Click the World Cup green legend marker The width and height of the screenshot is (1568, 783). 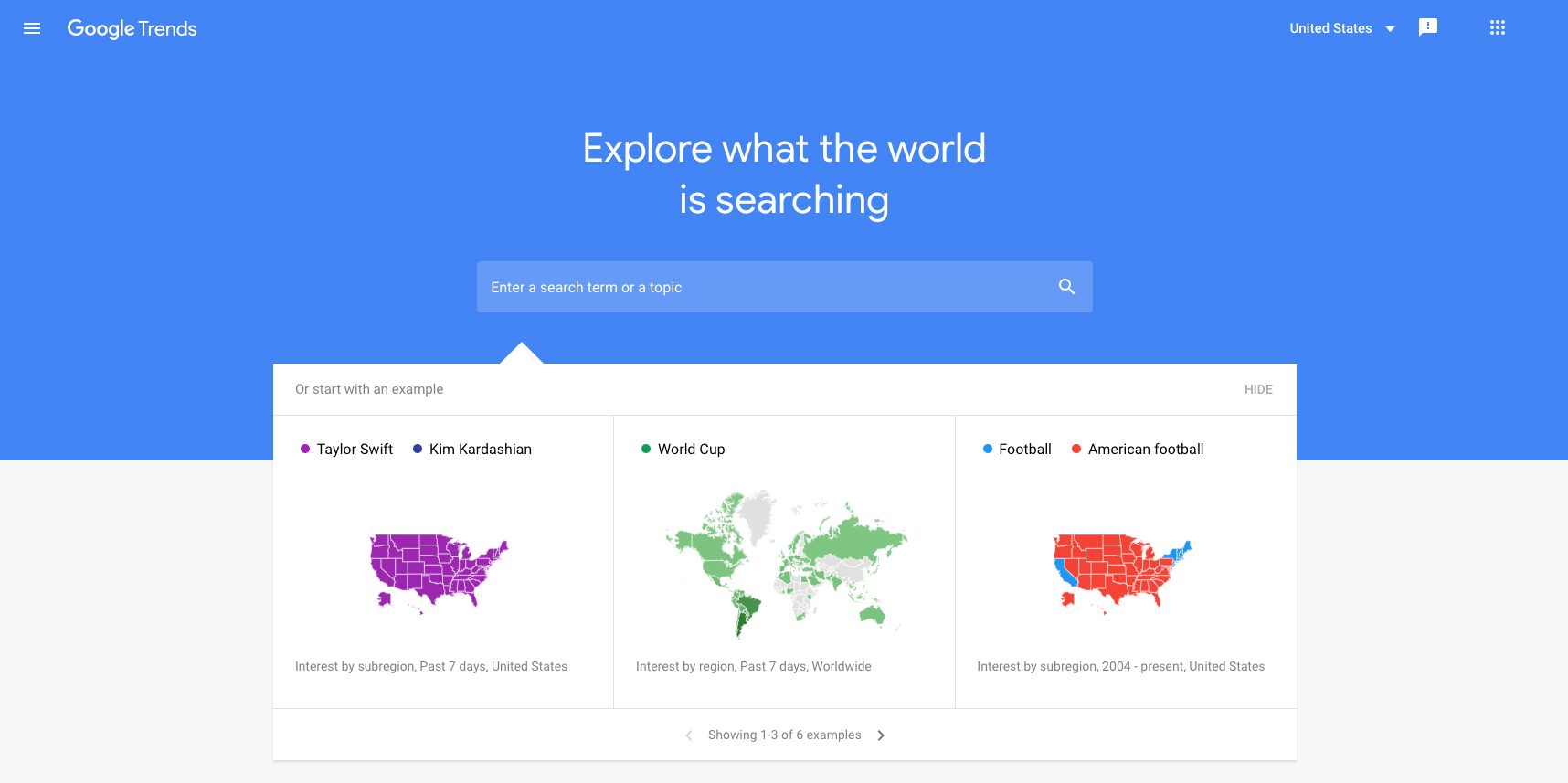pos(648,450)
